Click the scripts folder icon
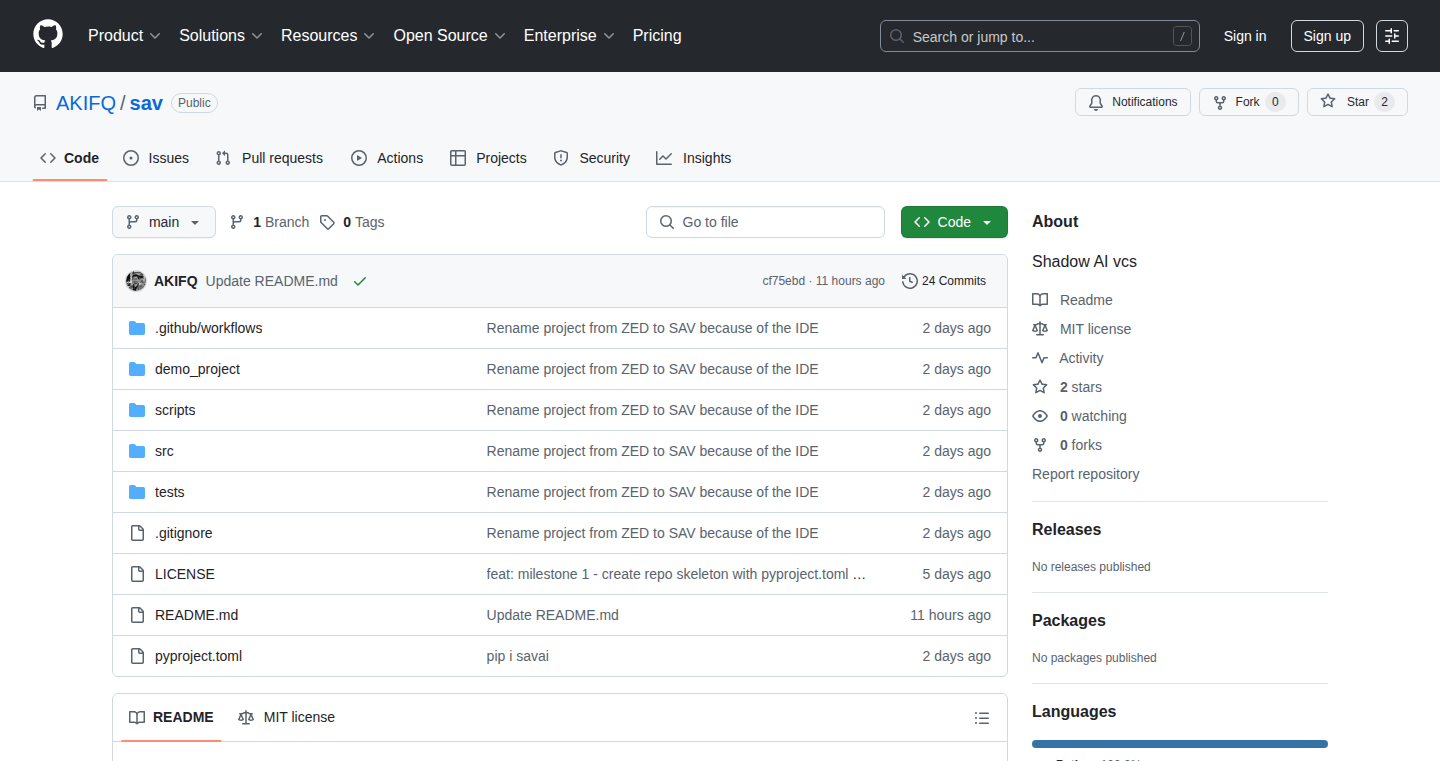The image size is (1440, 761). 137,410
